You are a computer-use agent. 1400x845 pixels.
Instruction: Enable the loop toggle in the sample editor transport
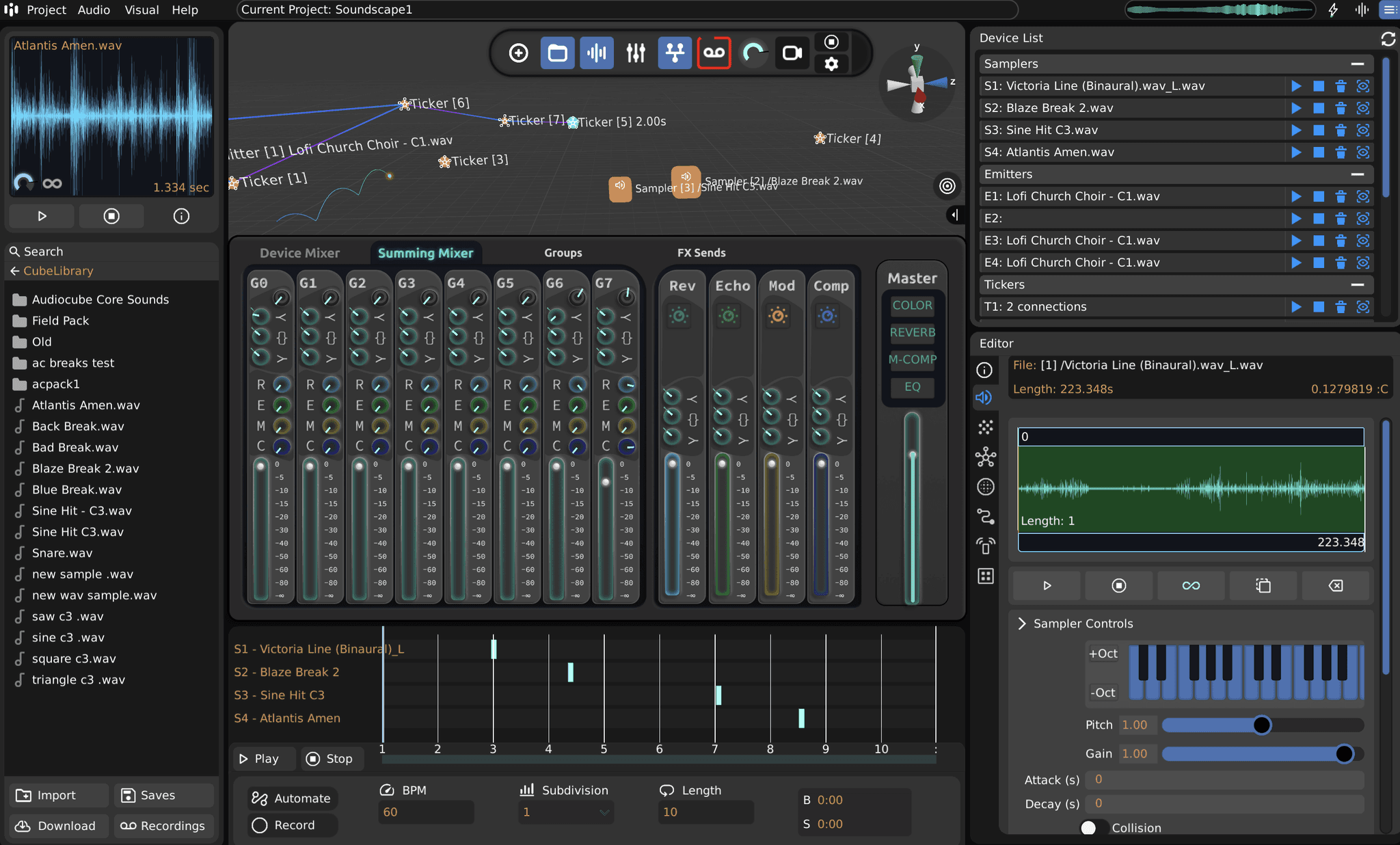coord(1191,585)
